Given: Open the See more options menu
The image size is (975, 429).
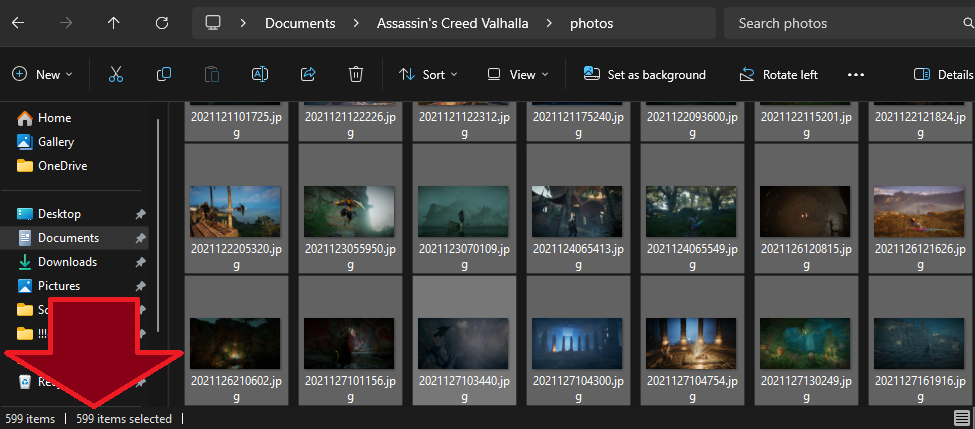Looking at the screenshot, I should click(856, 75).
